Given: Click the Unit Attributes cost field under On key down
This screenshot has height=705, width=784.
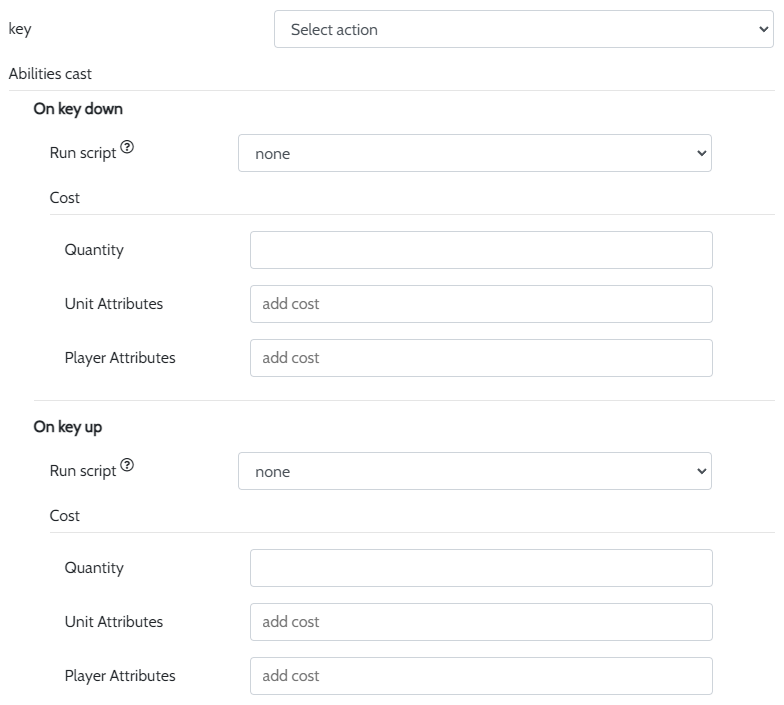Looking at the screenshot, I should click(481, 304).
